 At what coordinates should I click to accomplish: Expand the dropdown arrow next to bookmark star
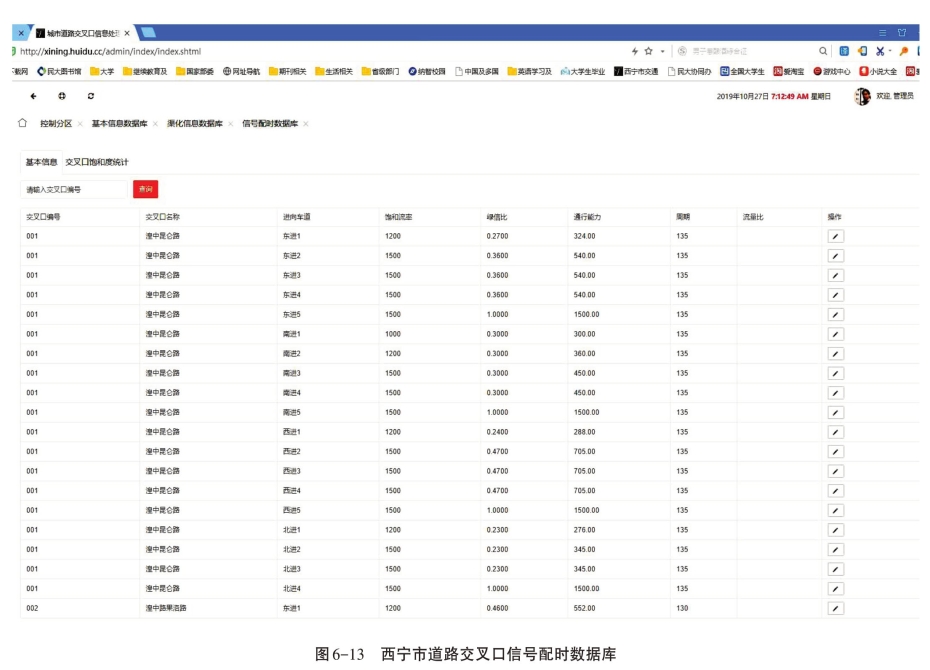660,51
